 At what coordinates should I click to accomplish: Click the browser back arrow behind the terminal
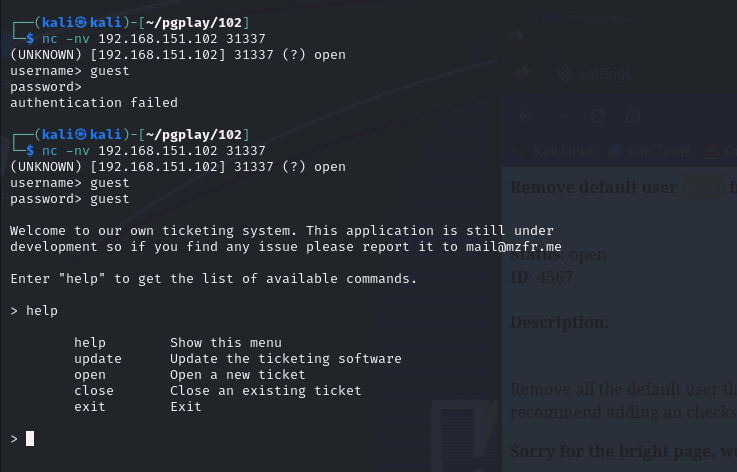click(x=525, y=116)
